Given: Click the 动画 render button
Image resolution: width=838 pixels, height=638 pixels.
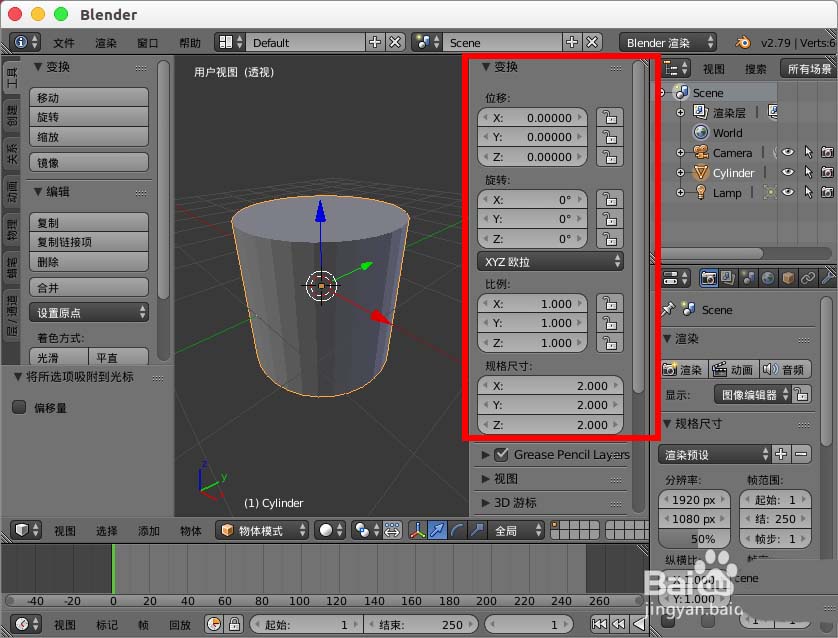Looking at the screenshot, I should [734, 369].
